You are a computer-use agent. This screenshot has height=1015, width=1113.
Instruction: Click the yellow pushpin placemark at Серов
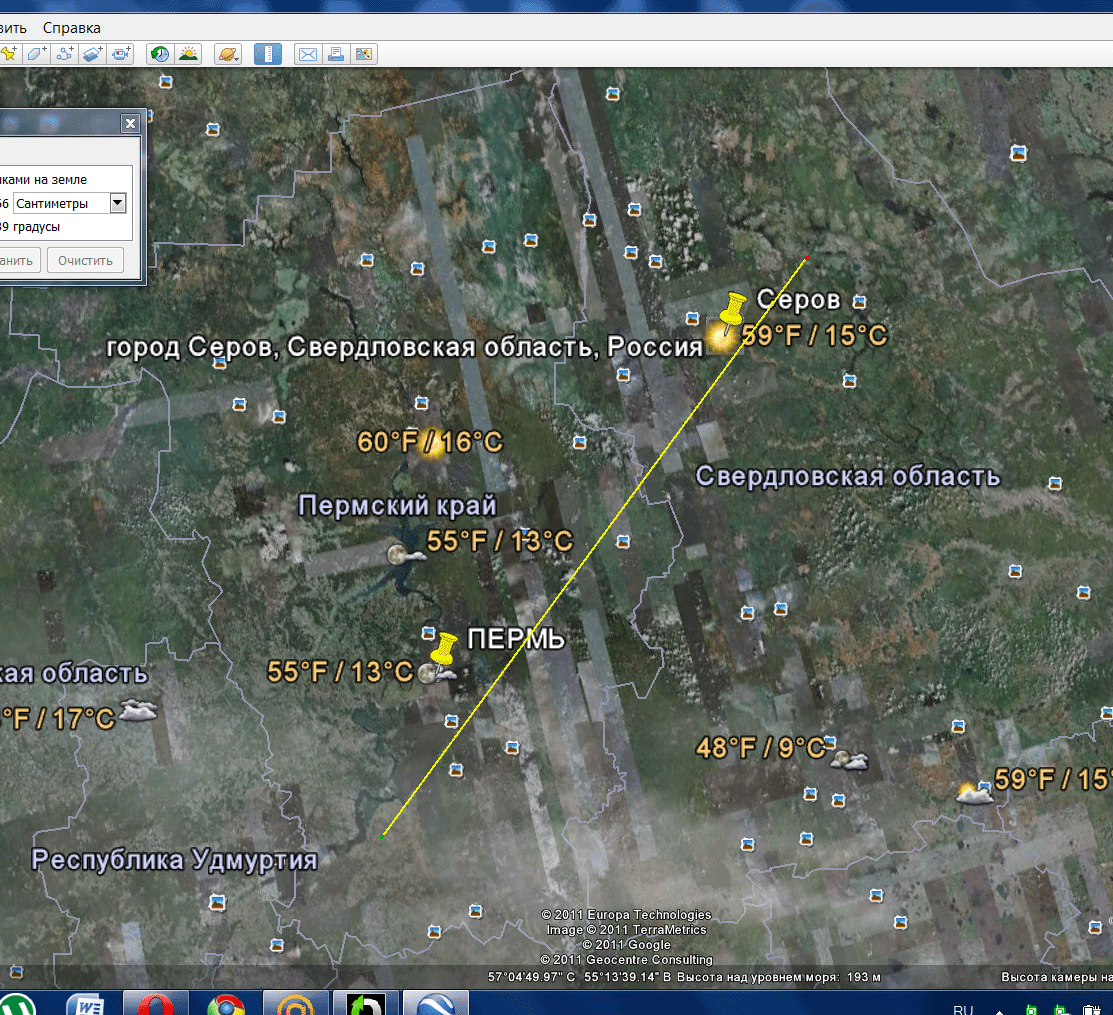pyautogui.click(x=733, y=311)
